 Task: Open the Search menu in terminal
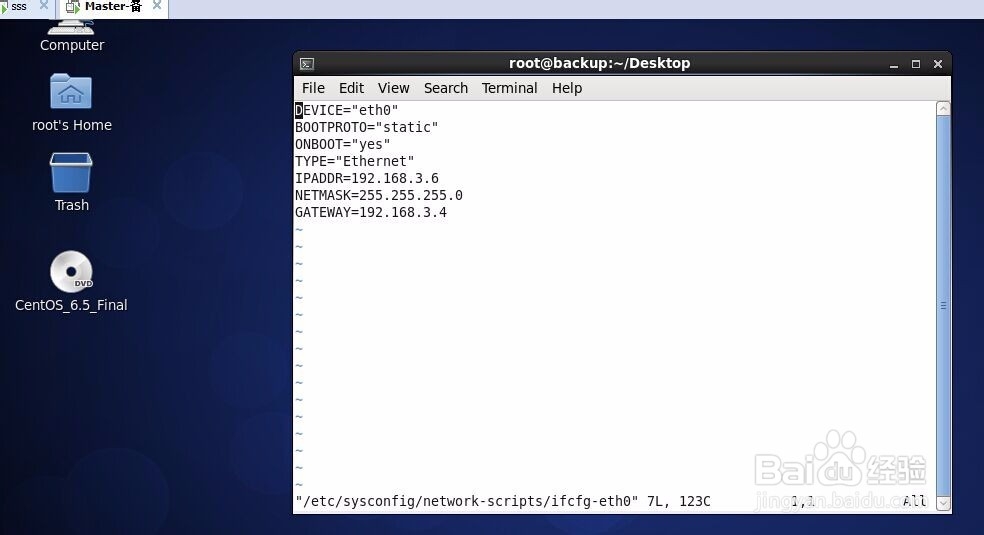coord(446,88)
